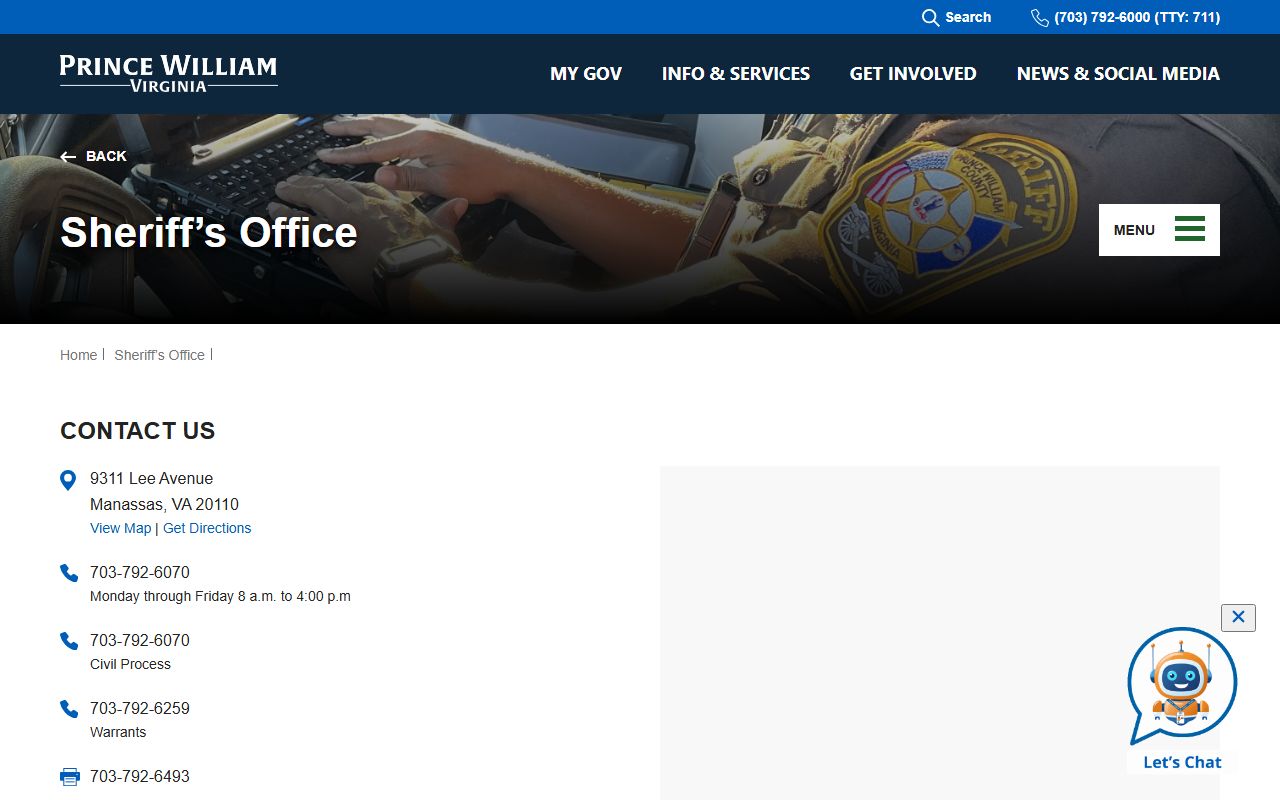Open NEWS & SOCIAL MEDIA menu
1280x800 pixels.
click(x=1118, y=74)
